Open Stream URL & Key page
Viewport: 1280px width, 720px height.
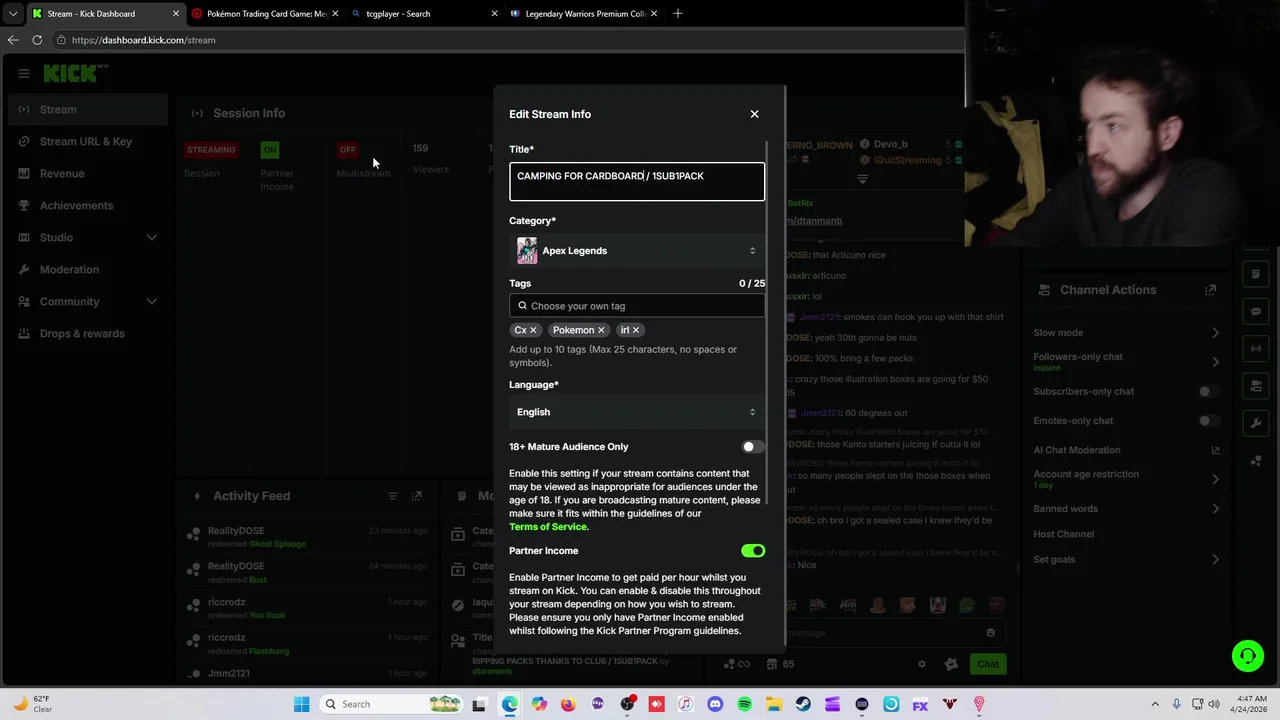(x=87, y=142)
